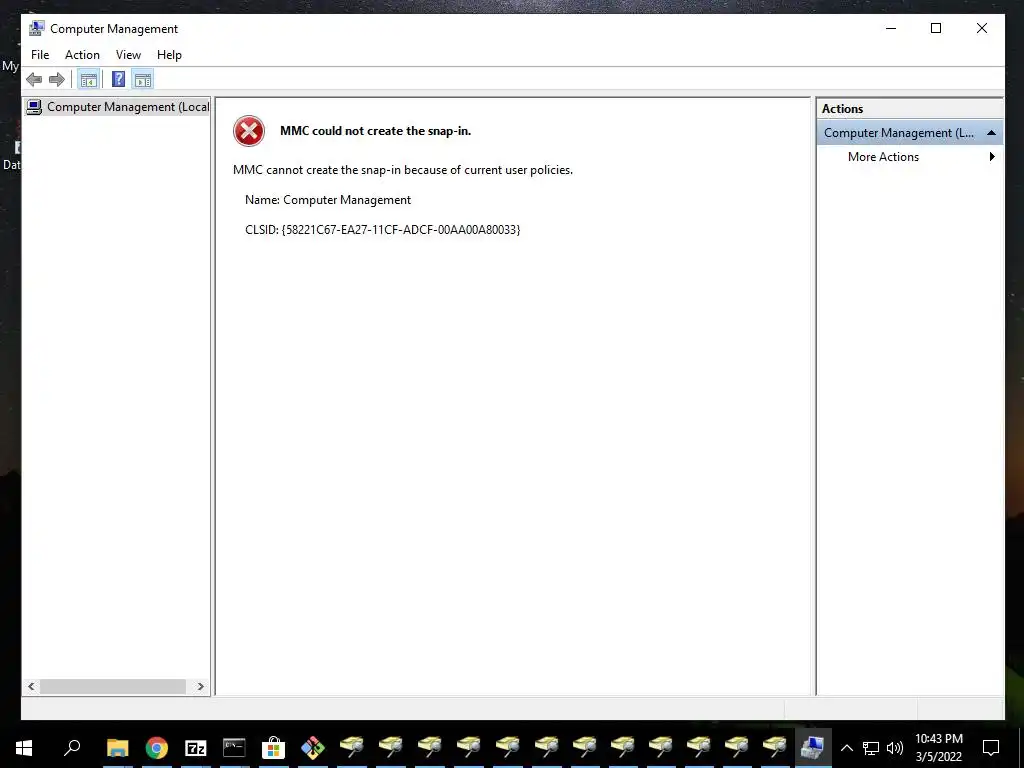Toggle the Show/Hide Console Tree button
1024x768 pixels.
coord(88,80)
